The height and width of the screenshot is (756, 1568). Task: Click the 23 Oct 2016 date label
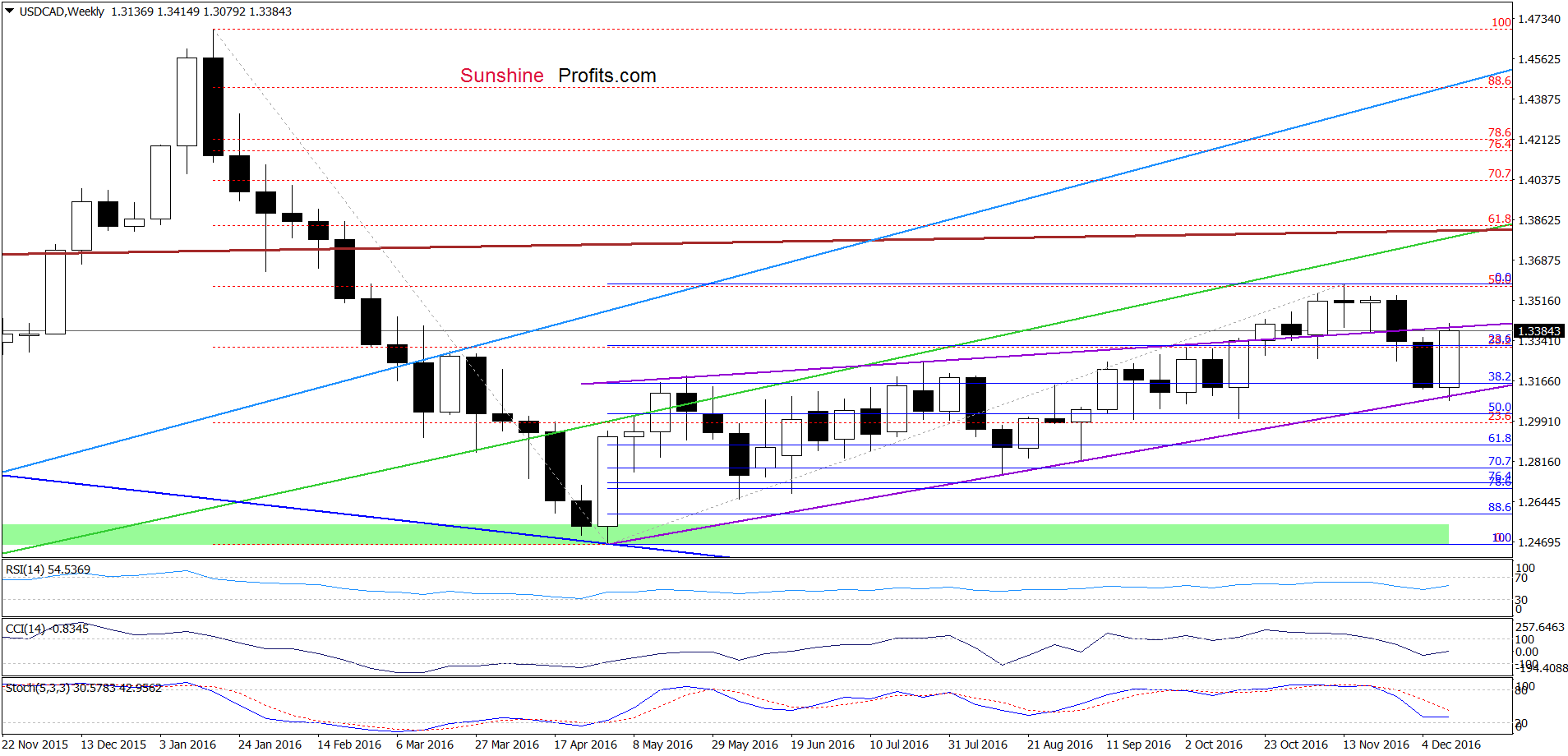tap(1296, 744)
